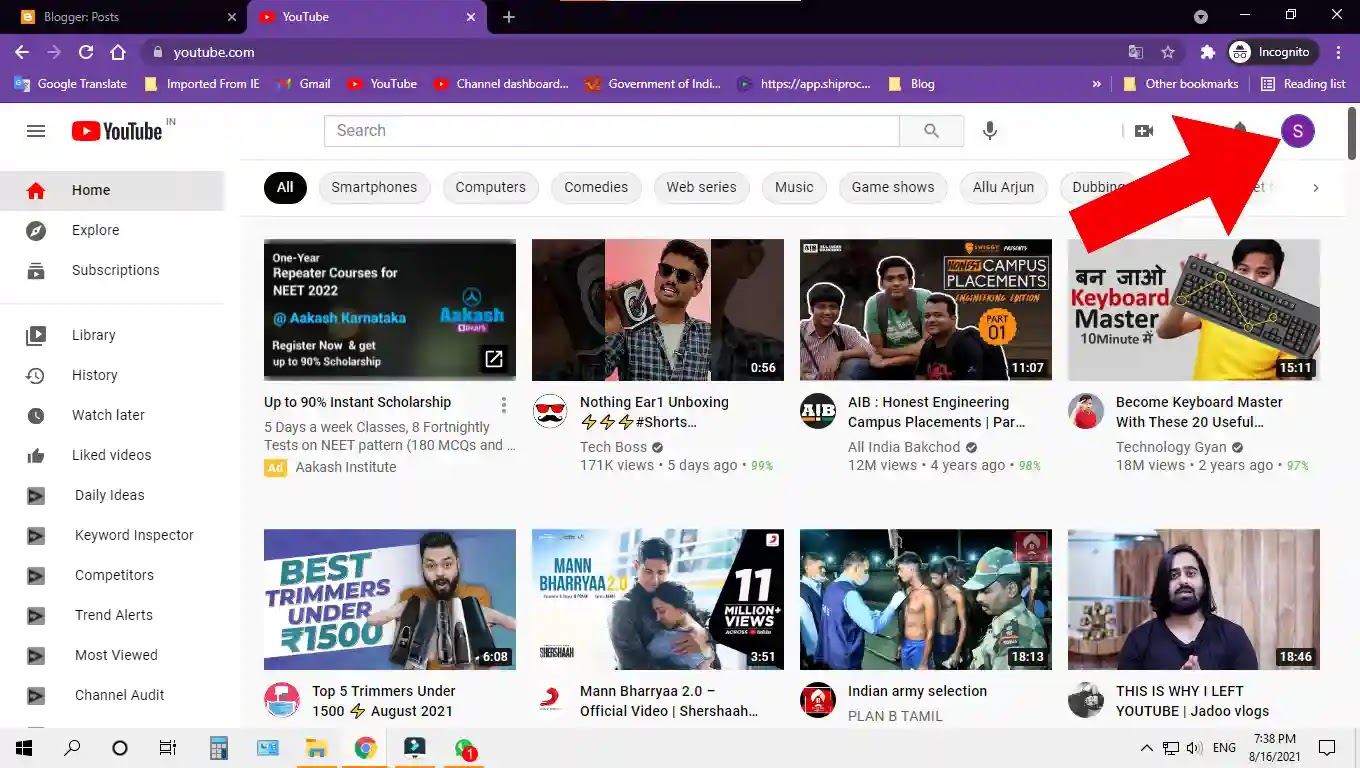Viewport: 1360px width, 768px height.
Task: Select the Web series filter chip
Action: tap(701, 187)
